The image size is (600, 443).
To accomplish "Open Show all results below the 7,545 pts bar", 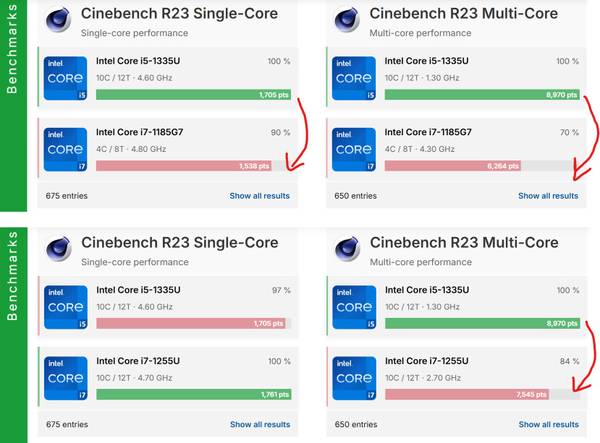I will (x=548, y=425).
